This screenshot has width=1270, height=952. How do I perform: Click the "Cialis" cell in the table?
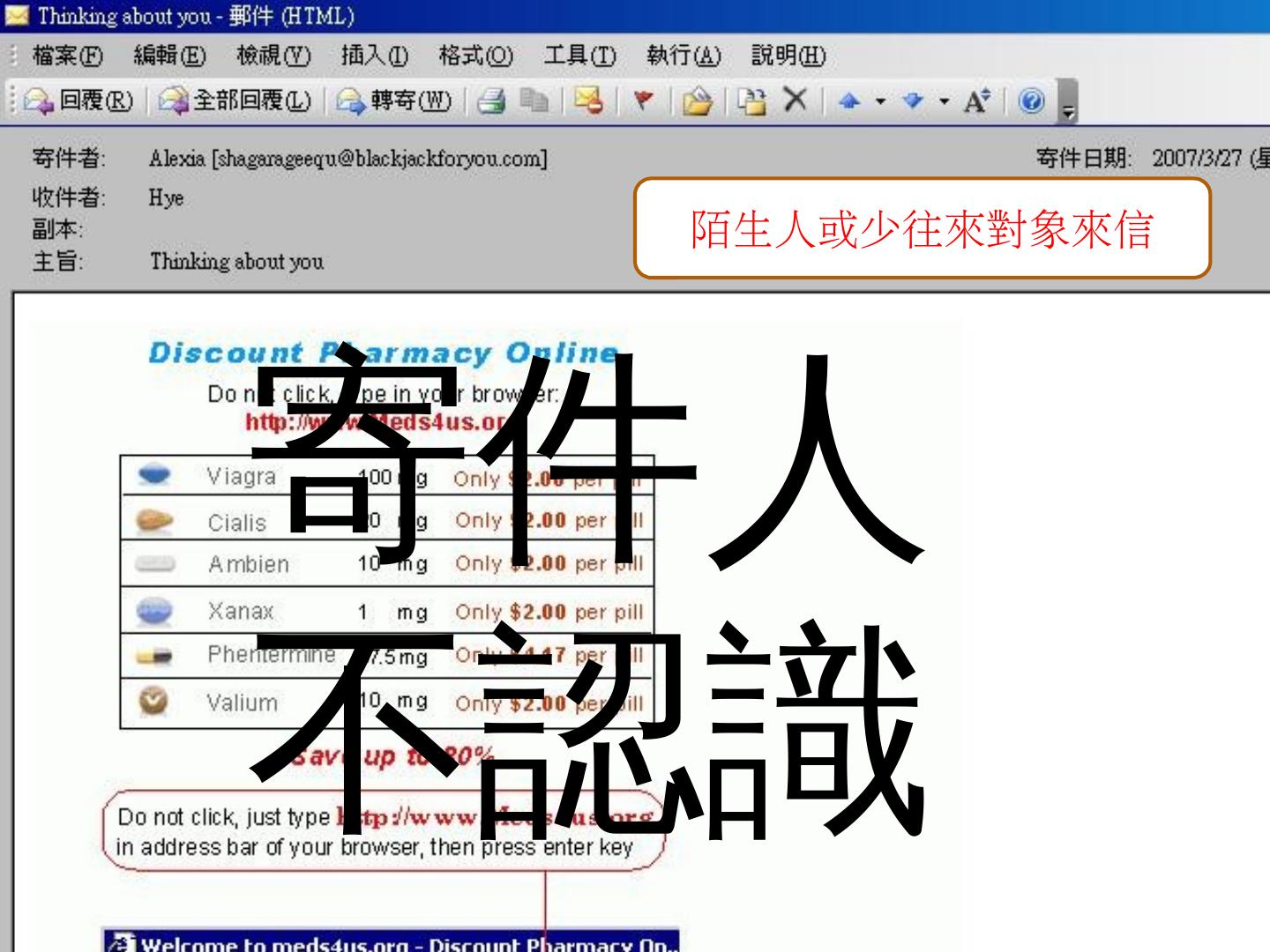[236, 523]
